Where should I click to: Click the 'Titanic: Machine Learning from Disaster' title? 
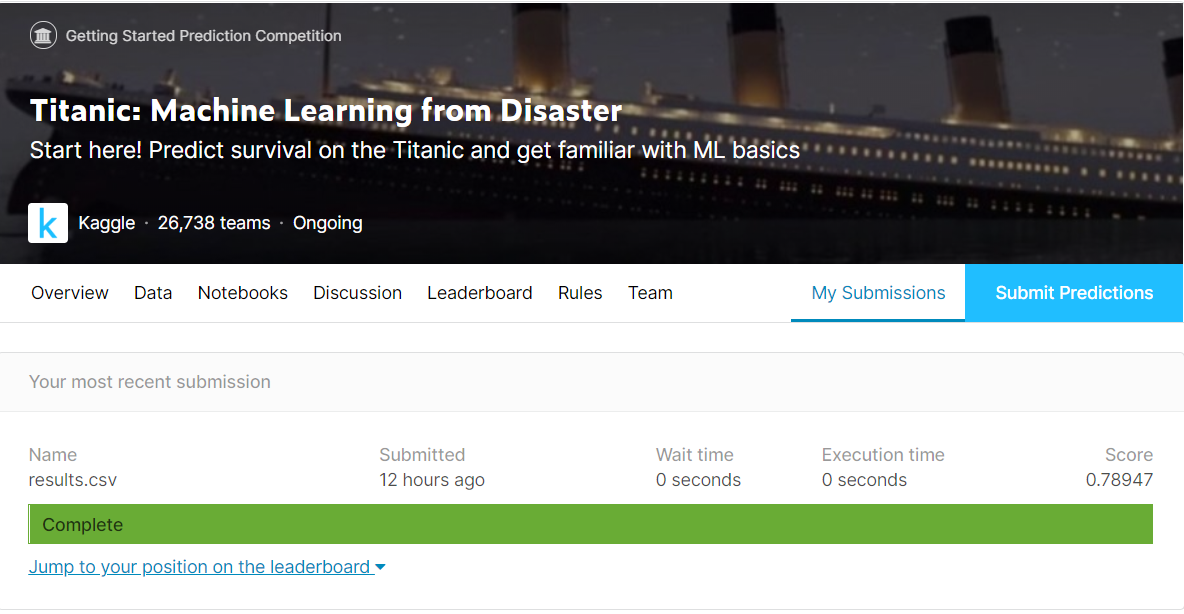(325, 111)
